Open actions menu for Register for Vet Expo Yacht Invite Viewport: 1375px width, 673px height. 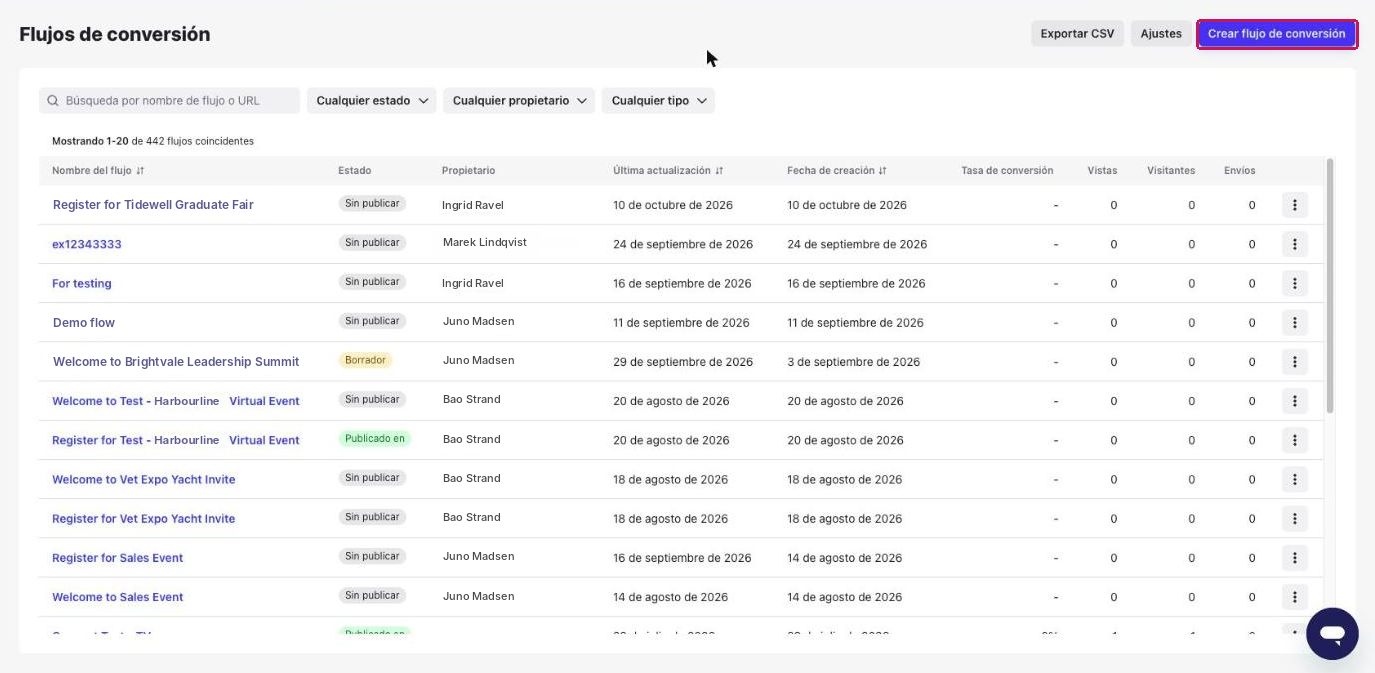1294,518
